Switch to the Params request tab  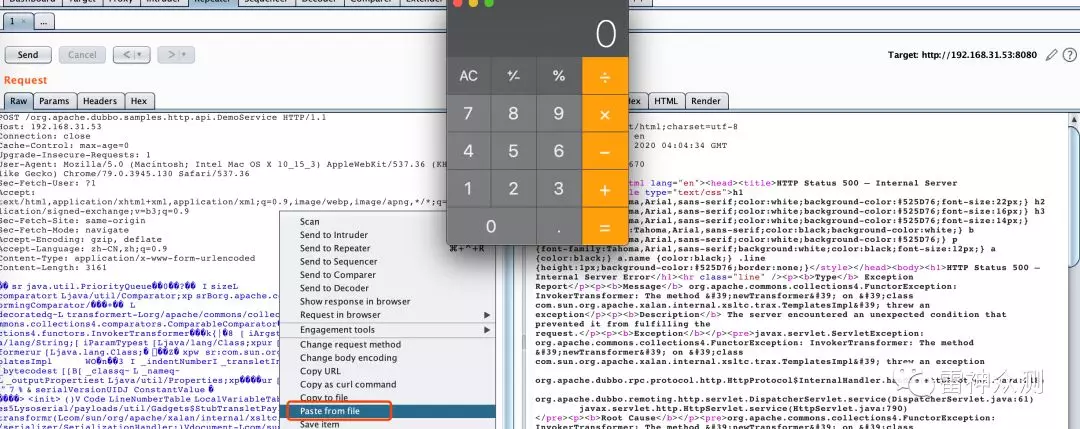54,101
